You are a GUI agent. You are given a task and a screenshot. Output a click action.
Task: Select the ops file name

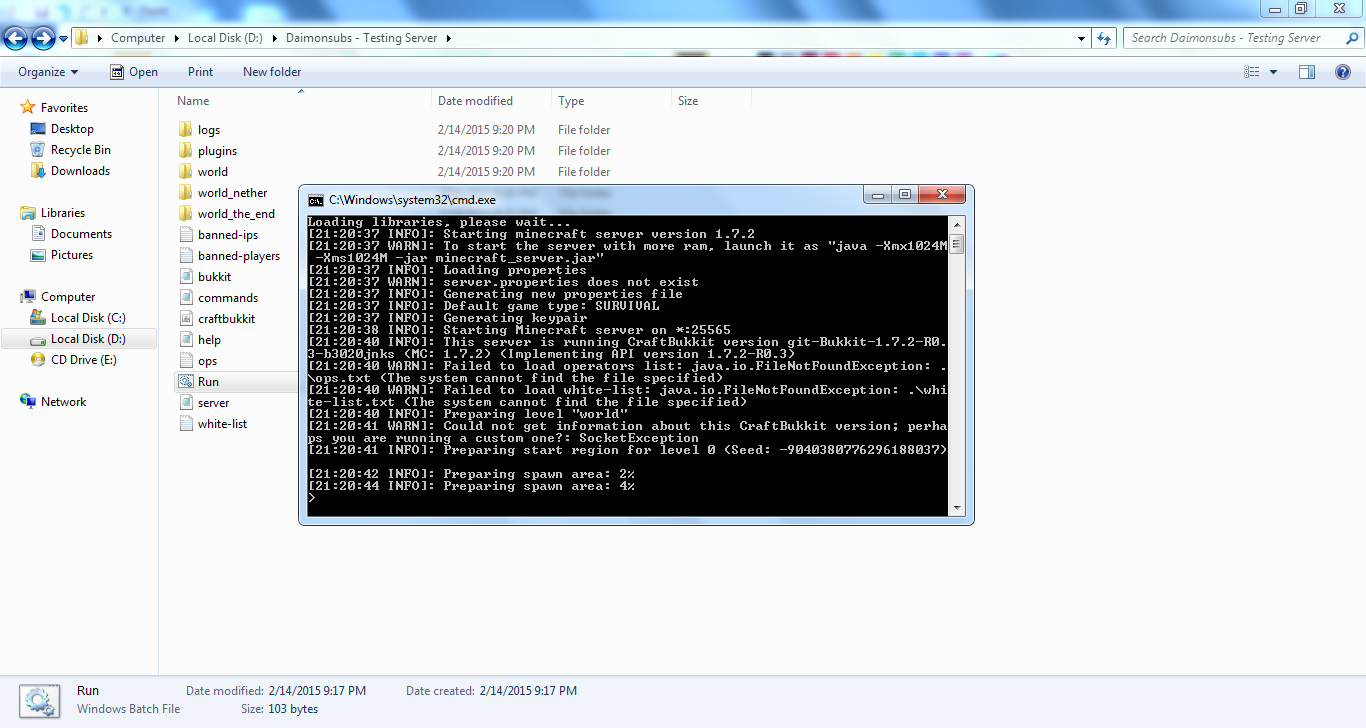point(207,361)
